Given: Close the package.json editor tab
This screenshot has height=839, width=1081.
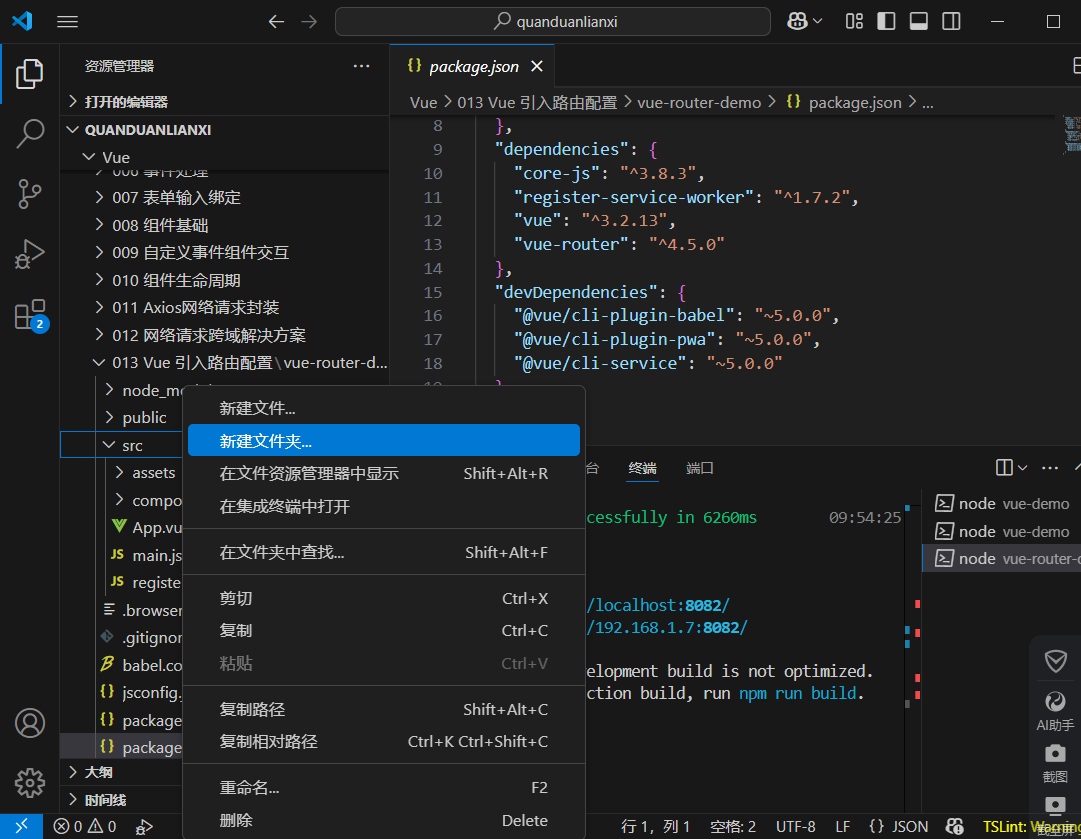Looking at the screenshot, I should pyautogui.click(x=537, y=67).
